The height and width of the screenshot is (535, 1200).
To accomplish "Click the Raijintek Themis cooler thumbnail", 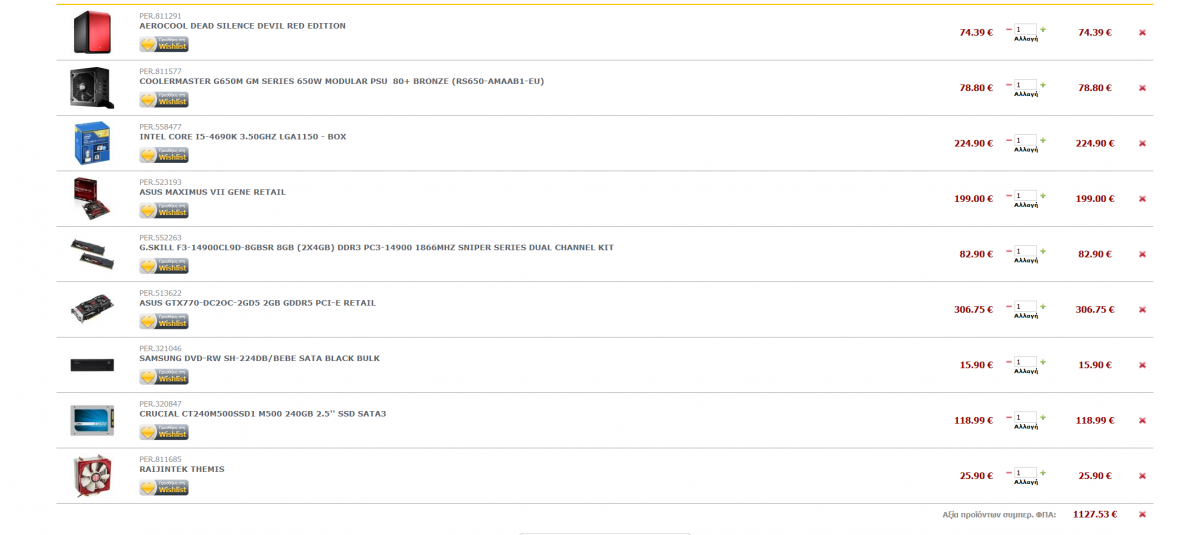I will pos(92,476).
